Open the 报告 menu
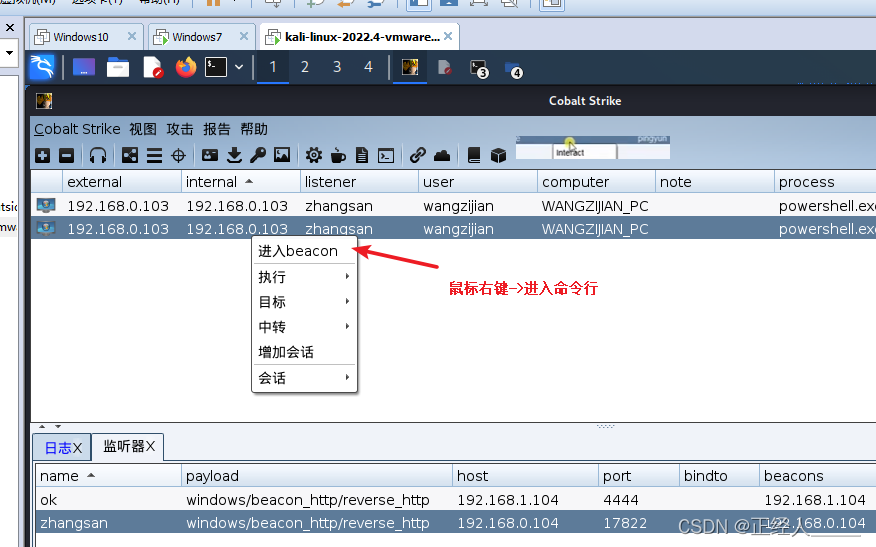Image resolution: width=876 pixels, height=547 pixels. (217, 129)
